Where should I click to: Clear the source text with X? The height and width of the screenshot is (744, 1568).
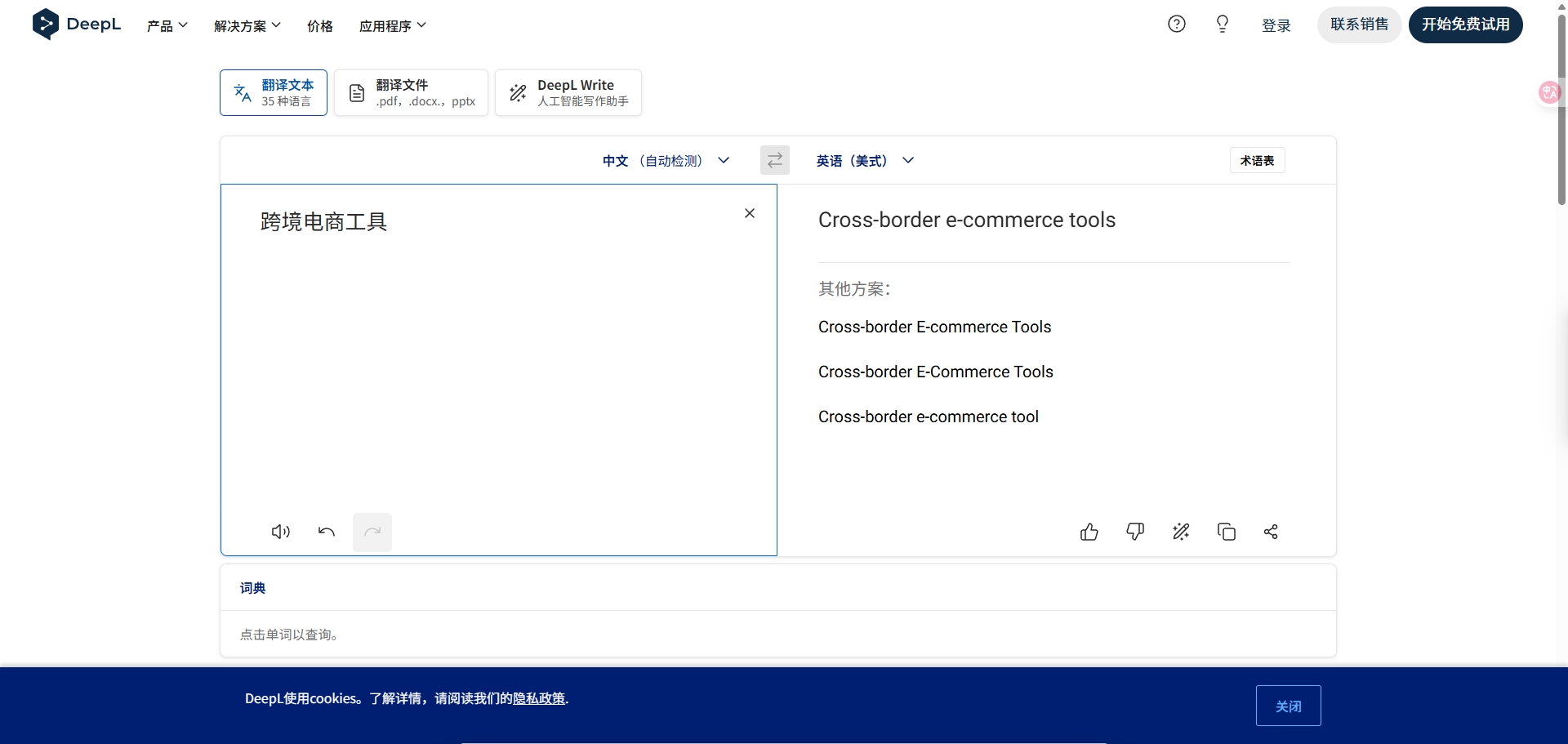[x=750, y=213]
